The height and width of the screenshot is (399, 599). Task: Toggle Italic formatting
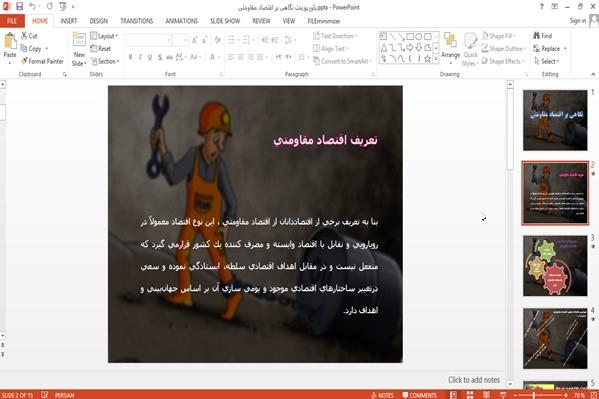click(x=140, y=57)
